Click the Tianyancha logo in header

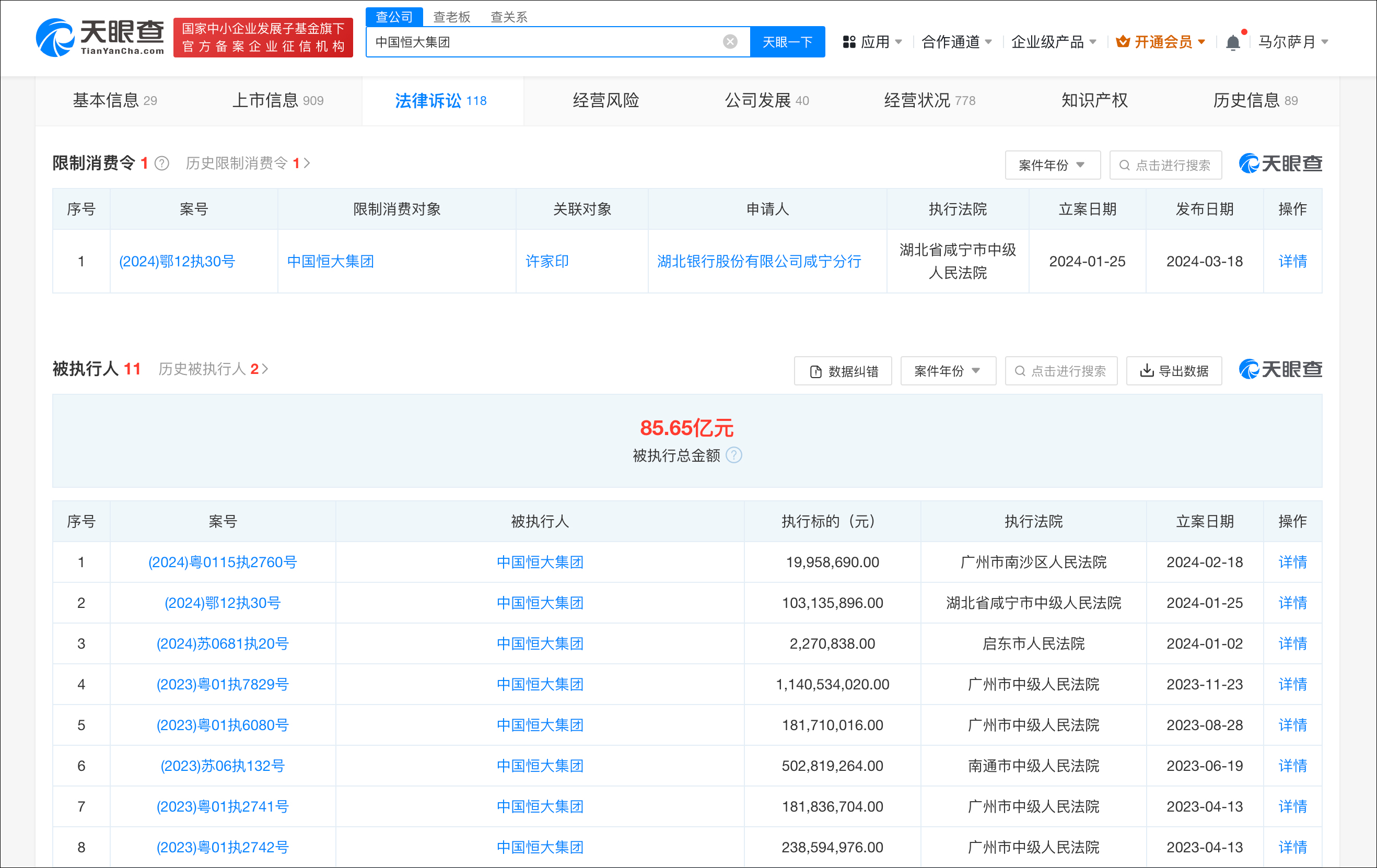[x=100, y=38]
